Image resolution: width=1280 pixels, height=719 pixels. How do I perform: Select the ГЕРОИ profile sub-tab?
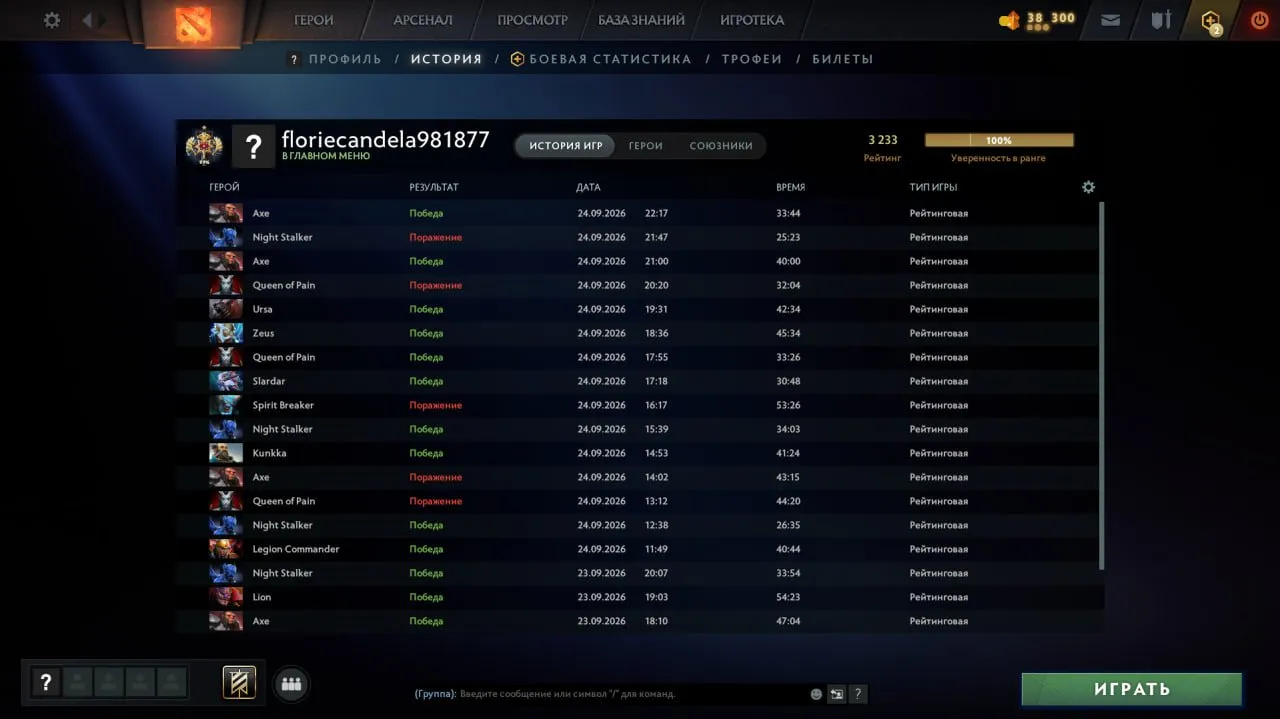[x=646, y=146]
